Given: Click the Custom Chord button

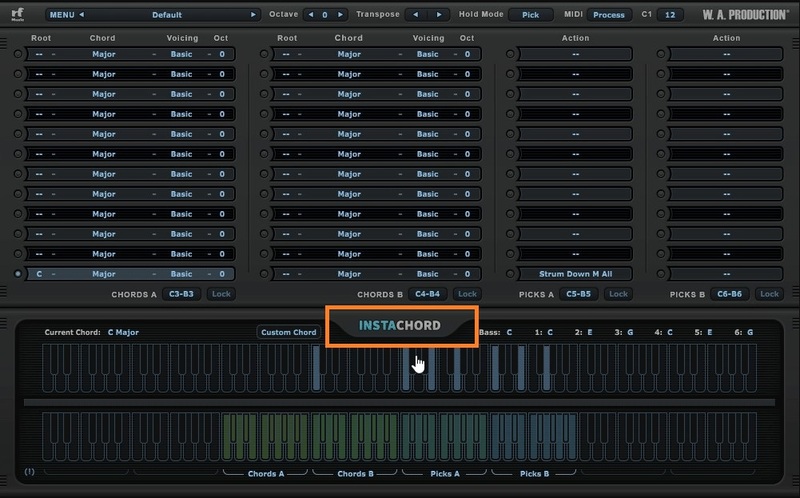Looking at the screenshot, I should click(289, 332).
